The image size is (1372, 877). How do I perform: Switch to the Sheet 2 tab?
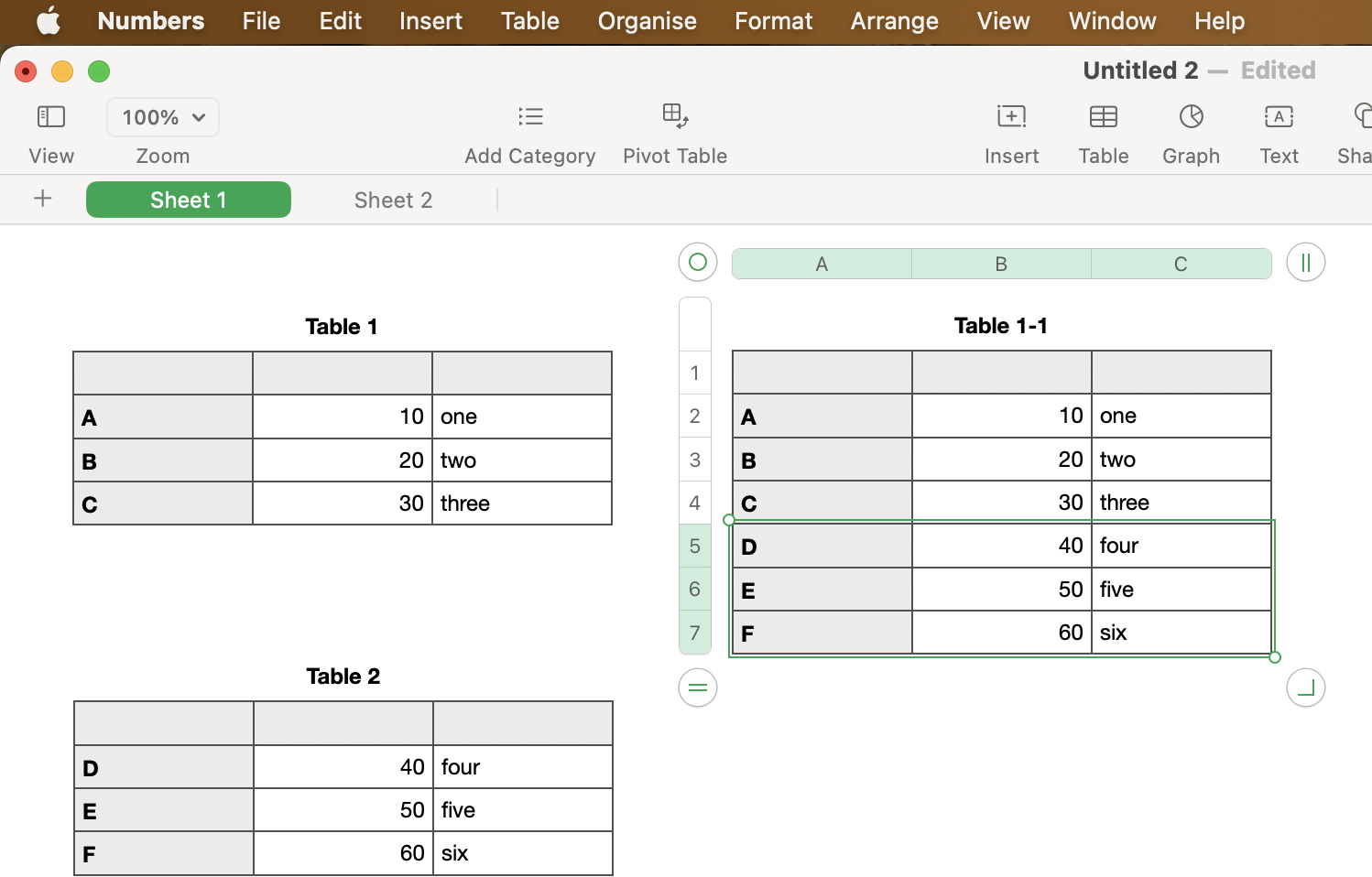pos(393,200)
